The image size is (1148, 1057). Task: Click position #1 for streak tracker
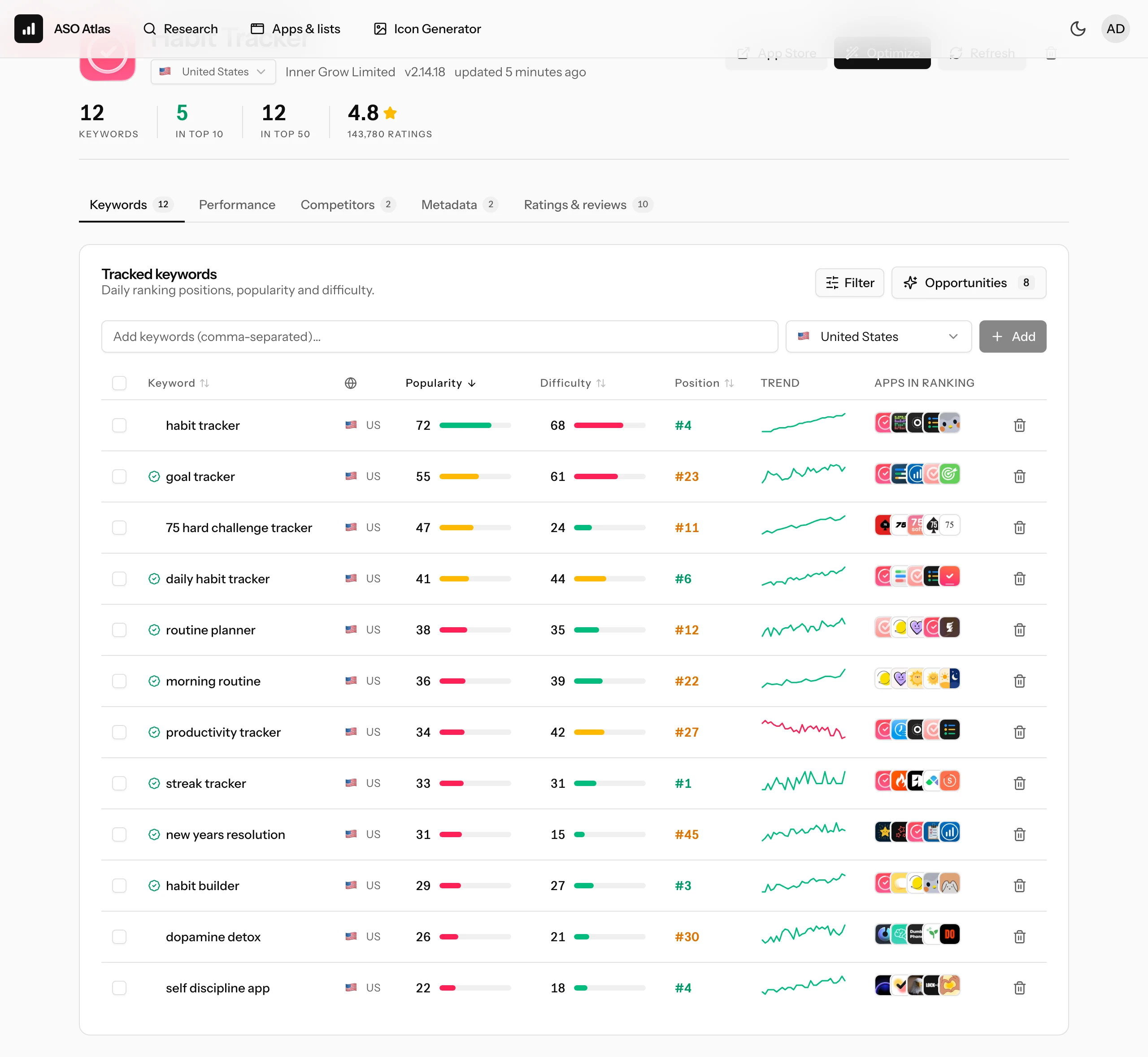tap(683, 784)
